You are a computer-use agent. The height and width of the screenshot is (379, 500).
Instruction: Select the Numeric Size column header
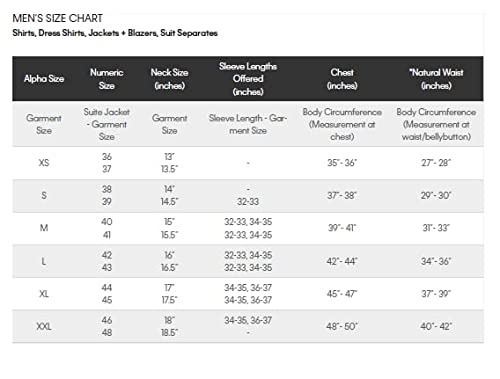pyautogui.click(x=107, y=79)
